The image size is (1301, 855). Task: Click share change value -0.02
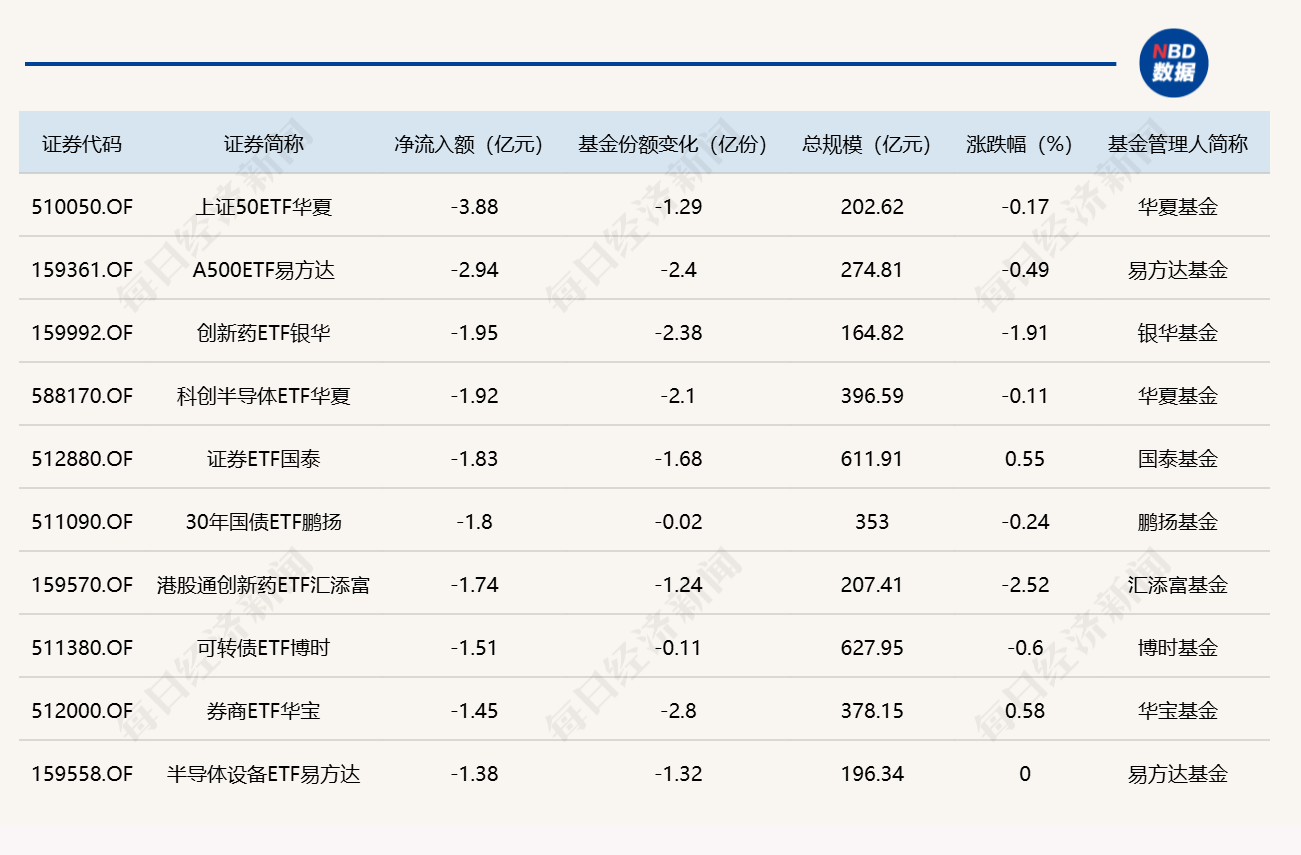click(x=678, y=522)
